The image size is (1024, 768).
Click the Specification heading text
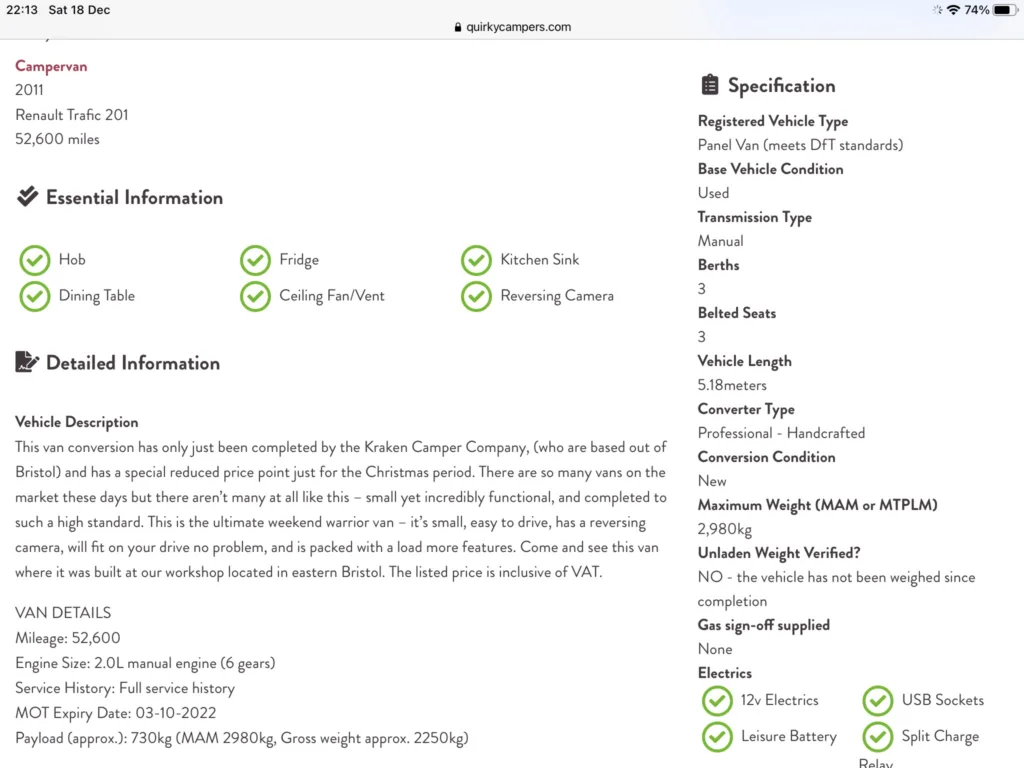pos(781,86)
